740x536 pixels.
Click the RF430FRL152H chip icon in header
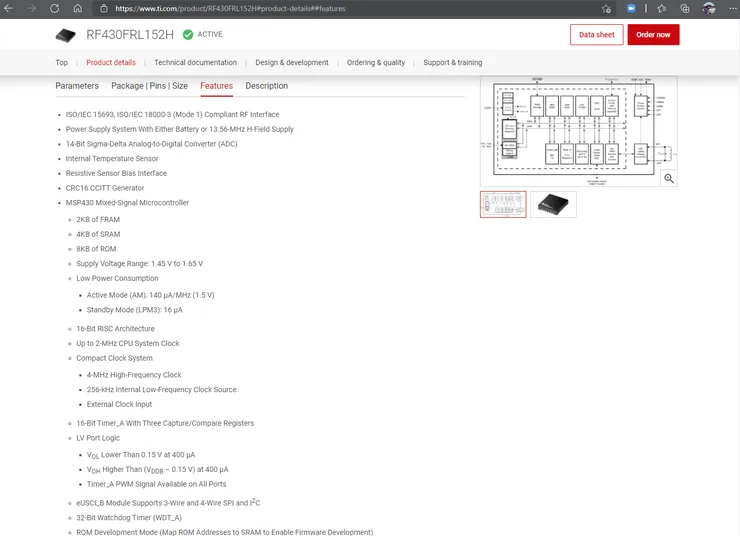[66, 35]
